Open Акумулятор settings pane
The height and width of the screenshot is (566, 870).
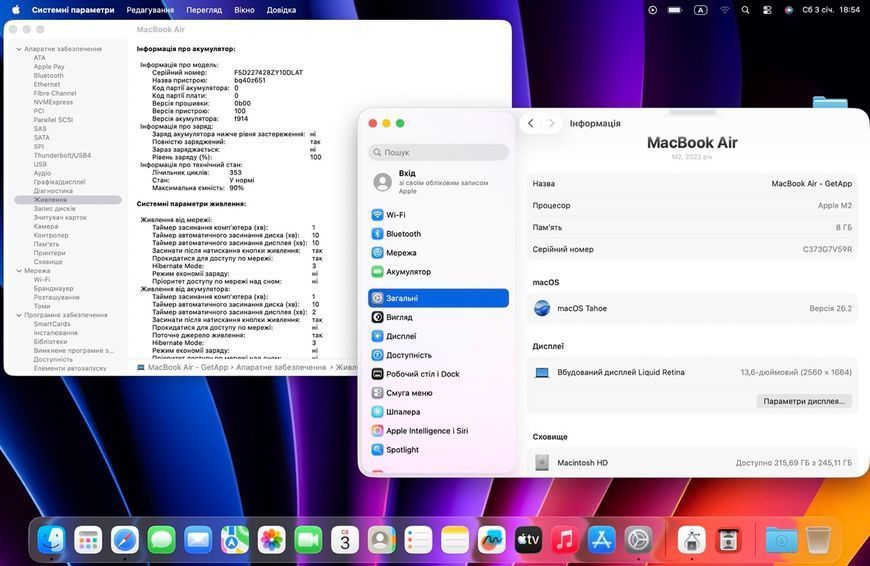438,271
